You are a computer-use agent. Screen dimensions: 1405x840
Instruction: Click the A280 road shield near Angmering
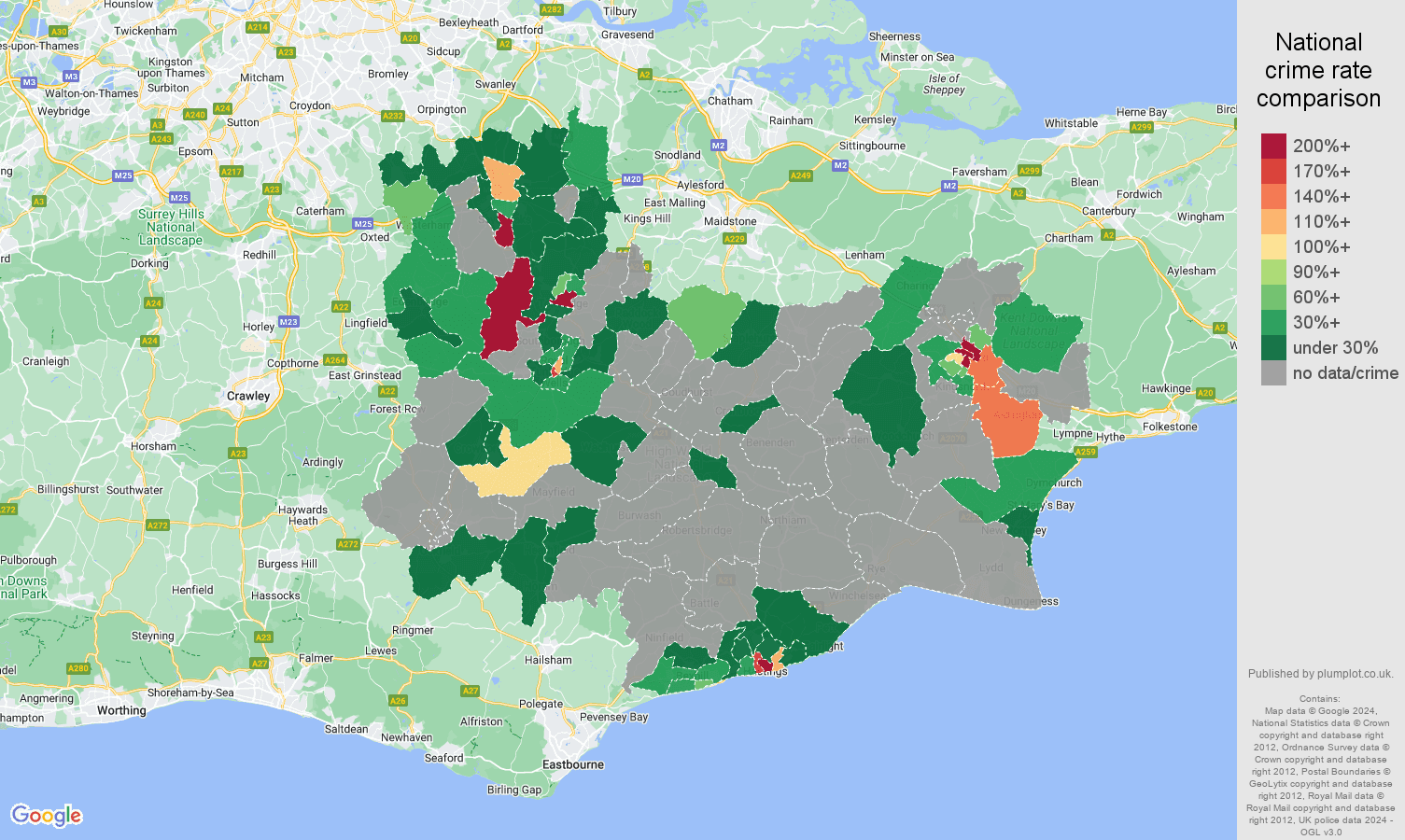pos(78,668)
